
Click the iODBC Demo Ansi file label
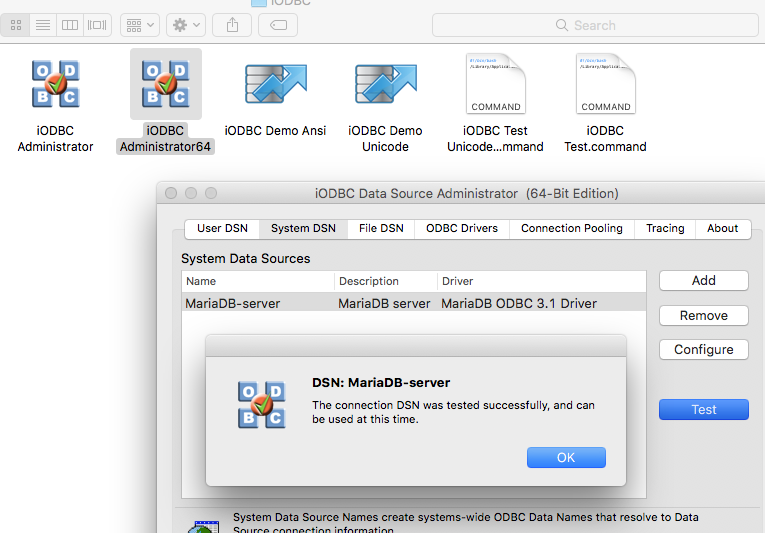tap(275, 131)
